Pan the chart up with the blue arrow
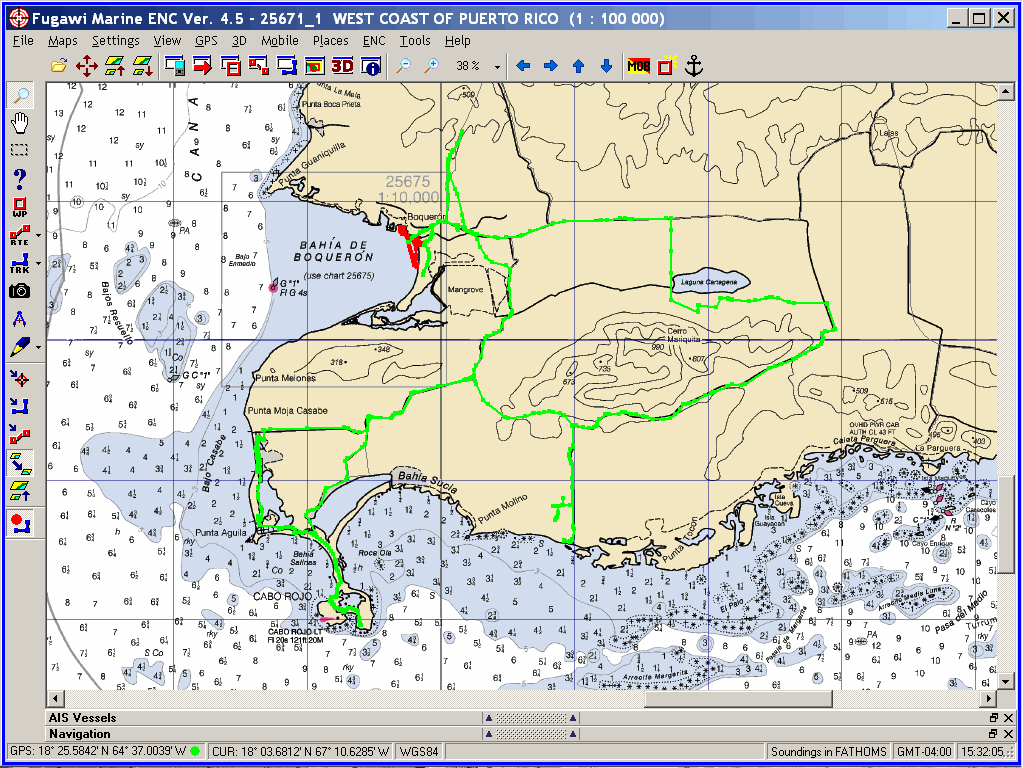The image size is (1024, 768). click(x=579, y=66)
